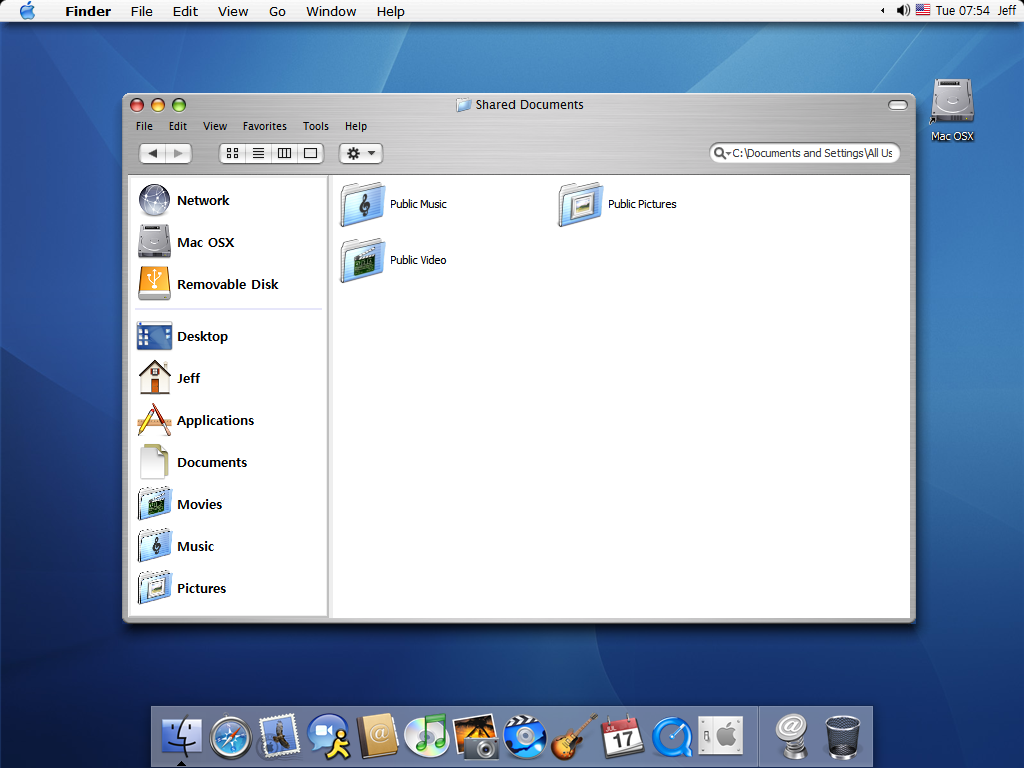Click the path address search field
The image size is (1024, 768).
click(805, 153)
